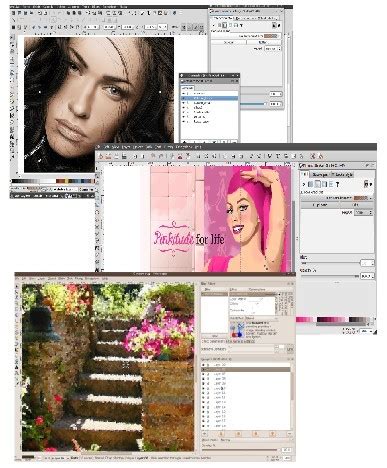Open the Stroke paint tab in pink illustration window

click(320, 174)
